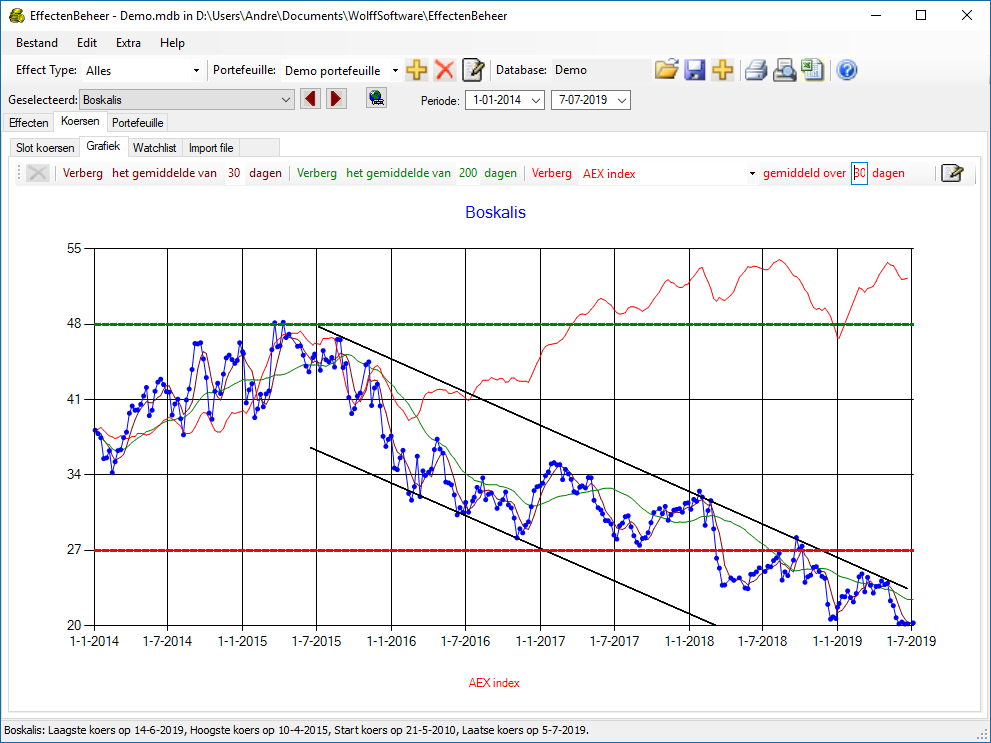This screenshot has width=991, height=743.
Task: Click the red X delete portefeuille icon
Action: [445, 70]
